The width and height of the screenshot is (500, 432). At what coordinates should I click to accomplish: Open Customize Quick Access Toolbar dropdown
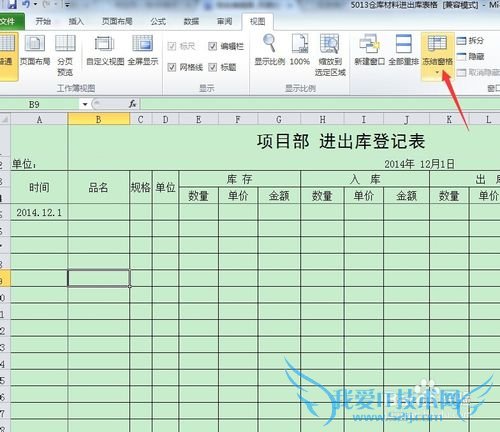click(x=68, y=5)
